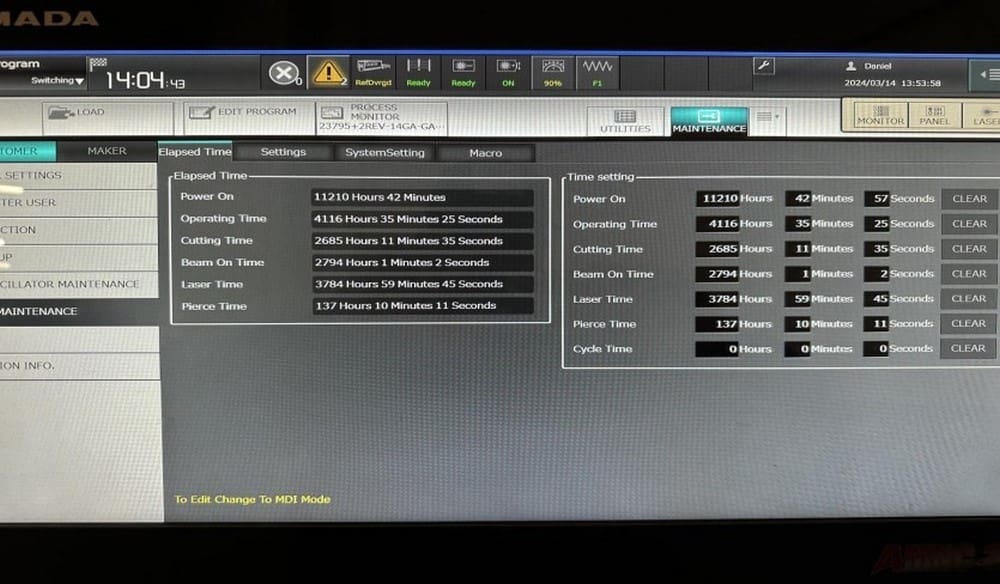Click the 14:04:43 clock display
1000x584 pixels.
coord(145,80)
